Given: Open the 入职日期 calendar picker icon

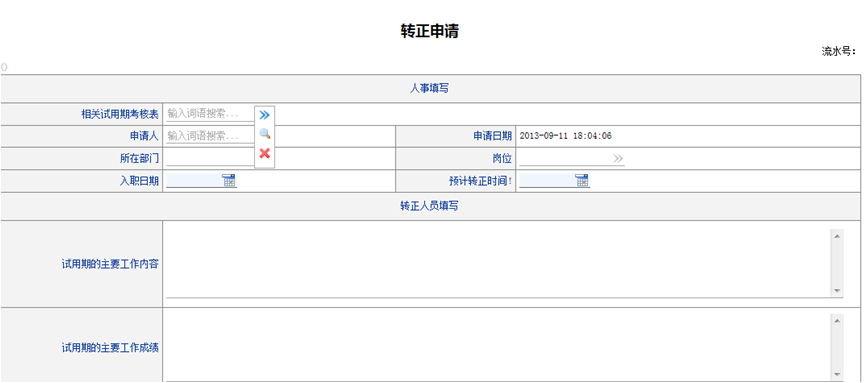Looking at the screenshot, I should coord(229,180).
